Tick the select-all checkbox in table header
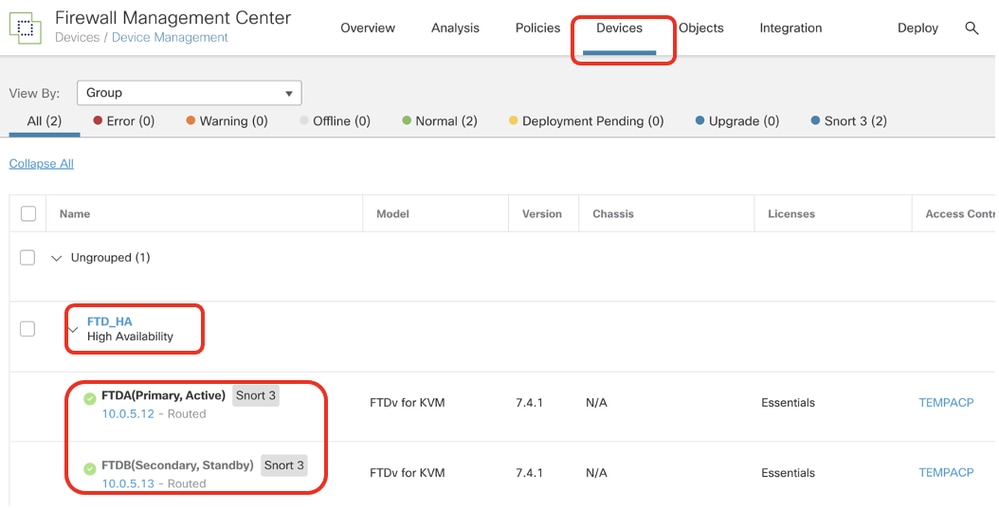999x511 pixels. click(28, 213)
